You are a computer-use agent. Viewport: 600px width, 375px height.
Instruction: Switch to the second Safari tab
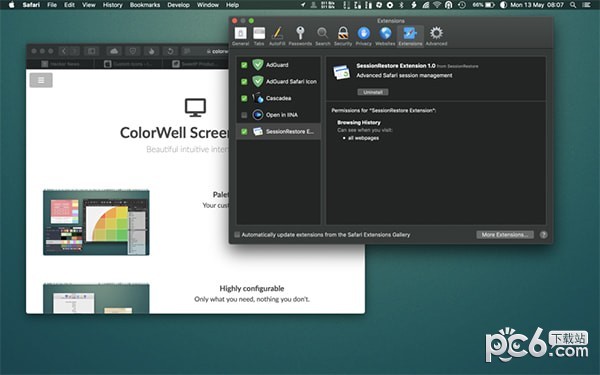click(x=128, y=64)
